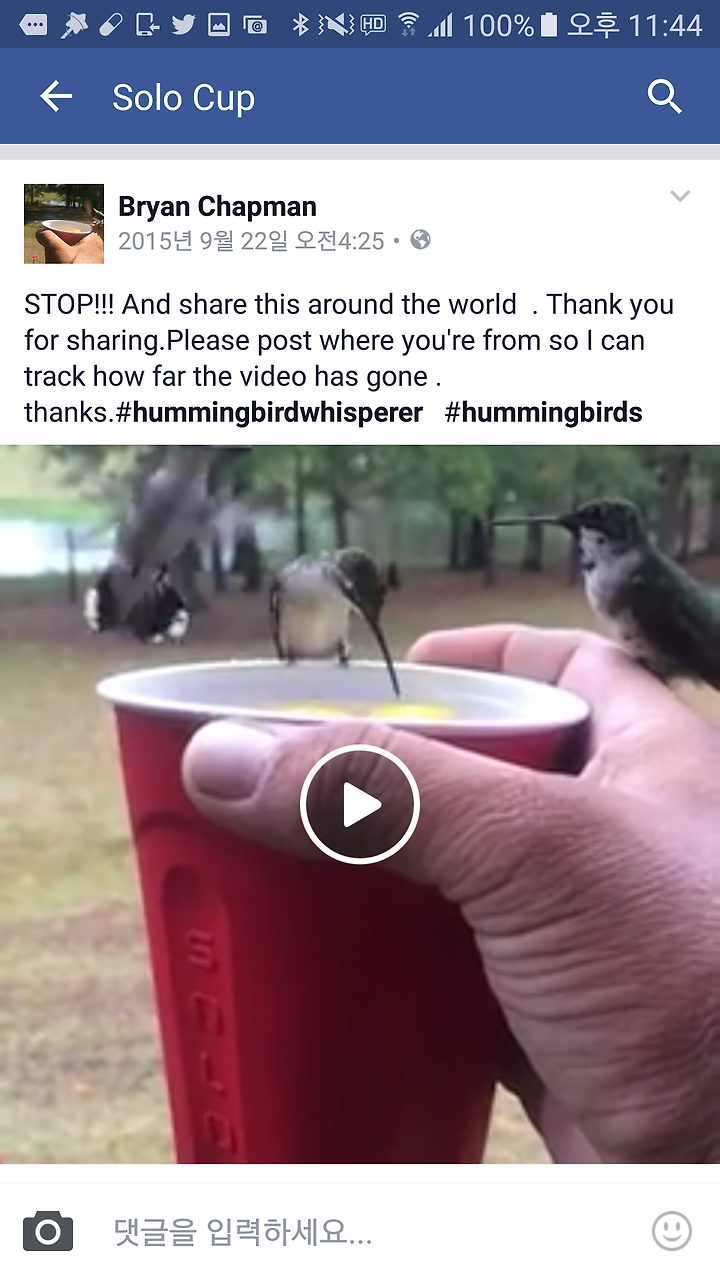Tap the Wi-Fi status bar icon
Screen dimensions: 720x1279
408,24
